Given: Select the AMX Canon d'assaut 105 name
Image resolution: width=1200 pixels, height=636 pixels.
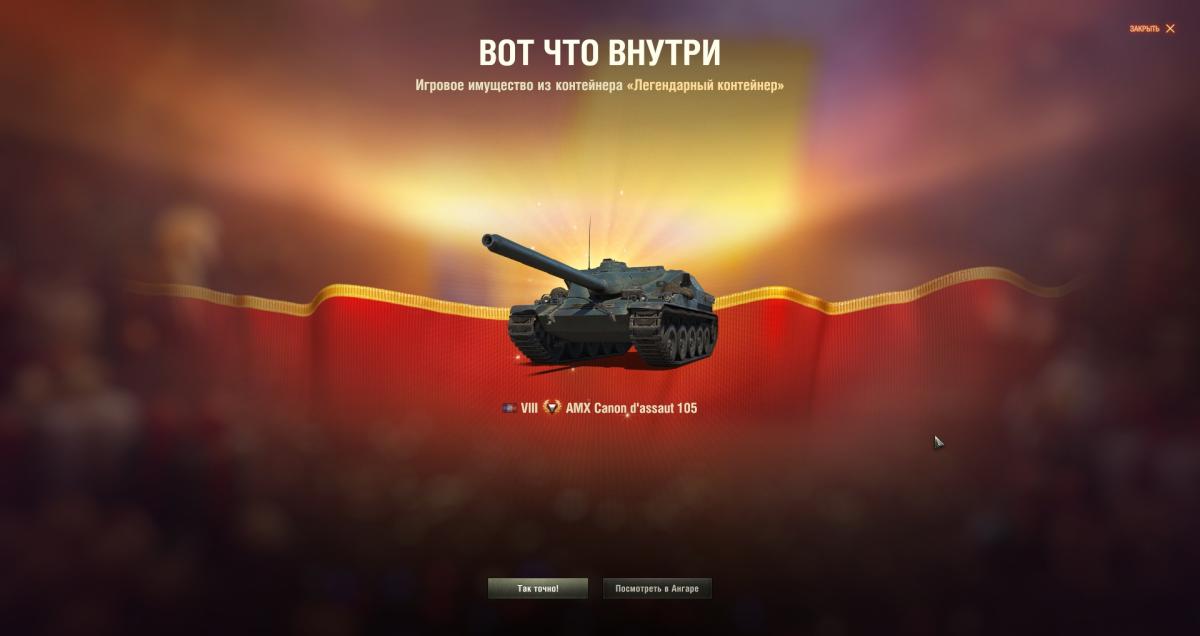Looking at the screenshot, I should click(631, 408).
